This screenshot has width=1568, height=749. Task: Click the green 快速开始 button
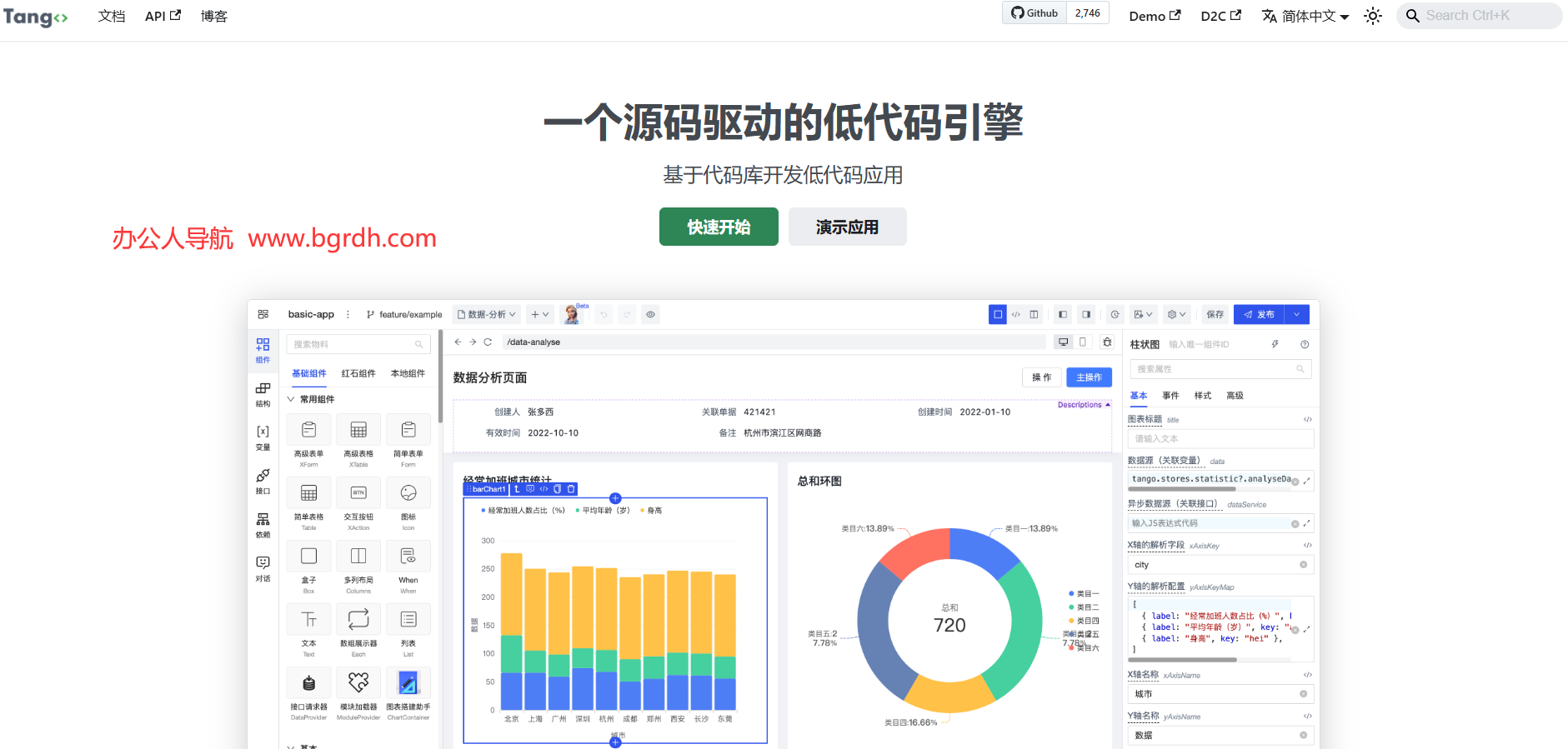coord(718,227)
